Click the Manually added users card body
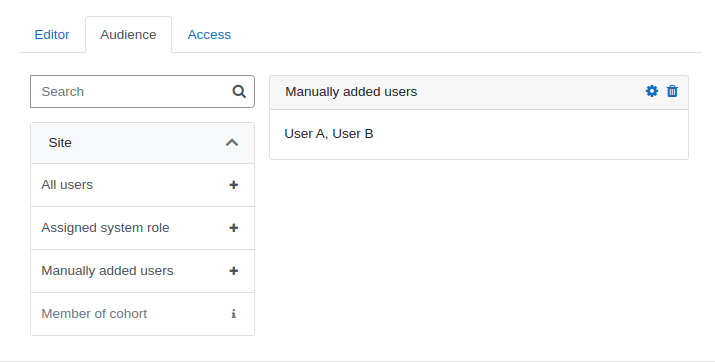The width and height of the screenshot is (715, 362). 479,134
